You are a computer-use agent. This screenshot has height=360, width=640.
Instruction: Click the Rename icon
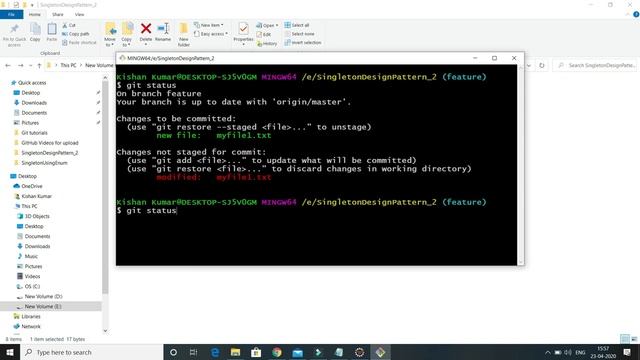click(163, 28)
